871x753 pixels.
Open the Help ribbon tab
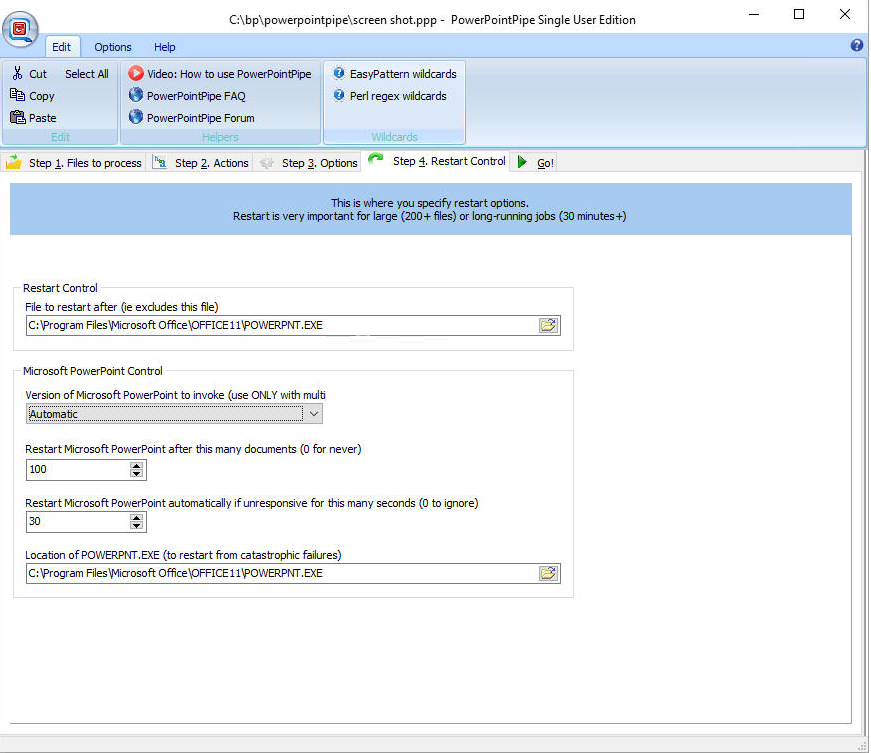click(x=164, y=47)
